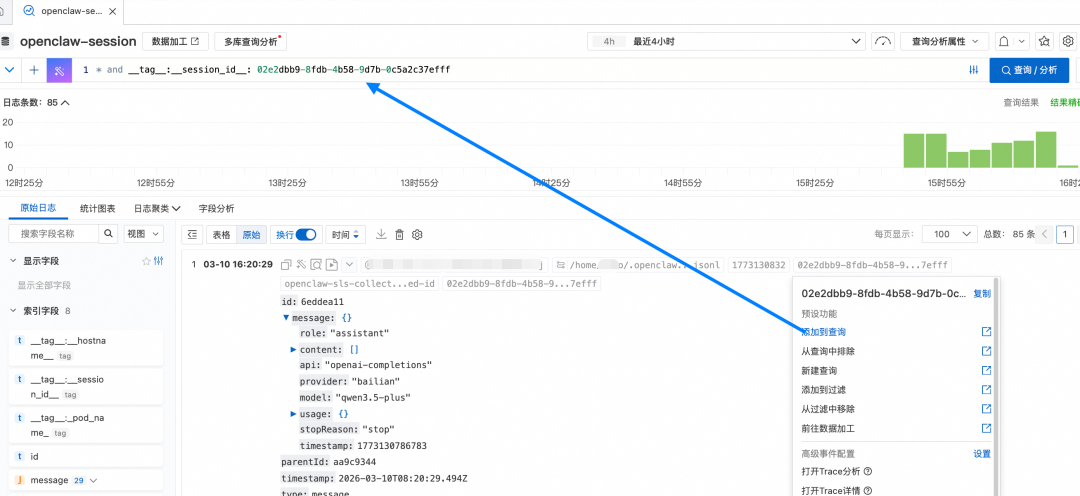Viewport: 1080px width, 496px height.
Task: Click the field settings sliders icon by 显示字段
Action: coord(159,261)
